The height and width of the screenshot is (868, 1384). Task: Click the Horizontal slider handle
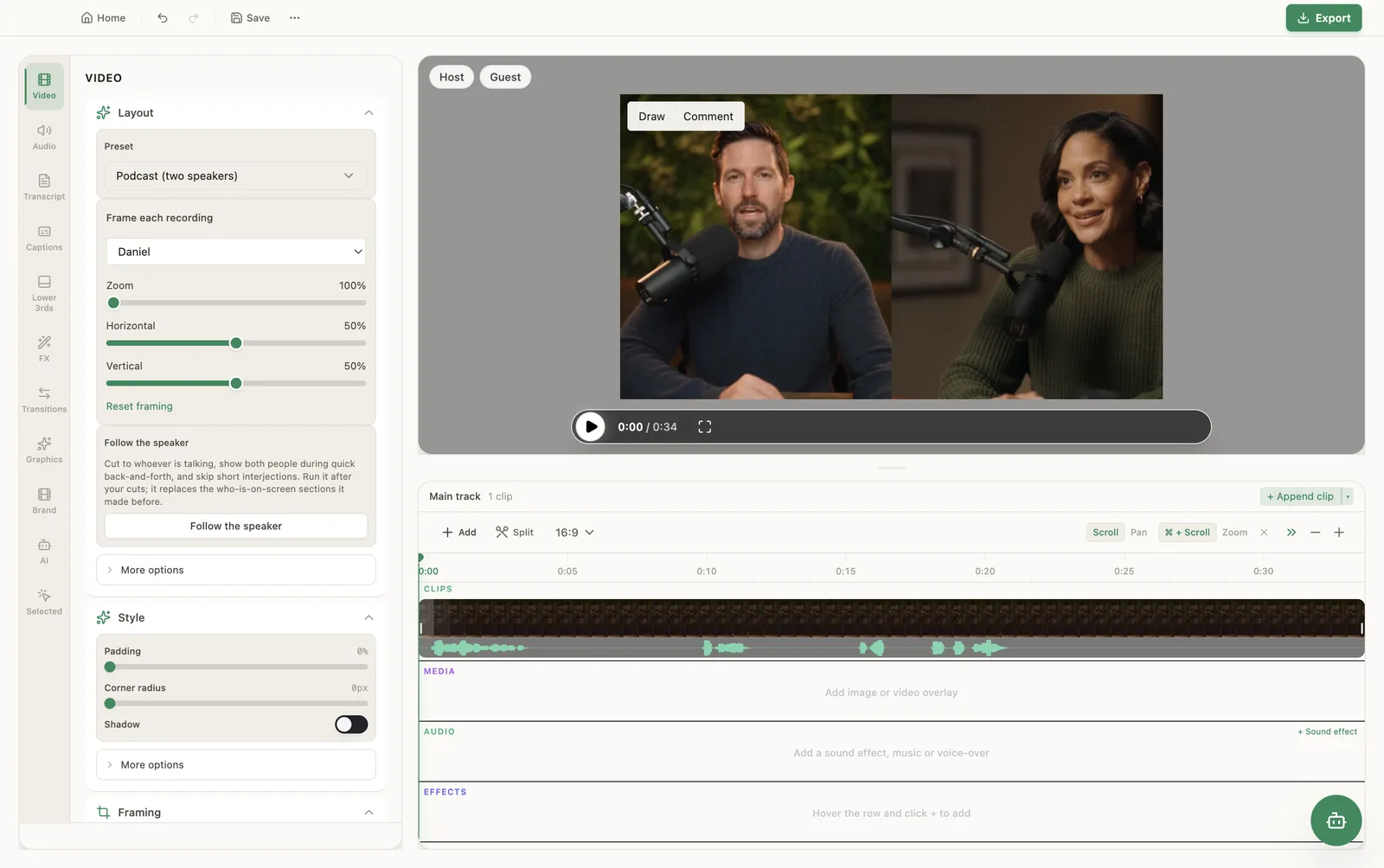pos(236,343)
